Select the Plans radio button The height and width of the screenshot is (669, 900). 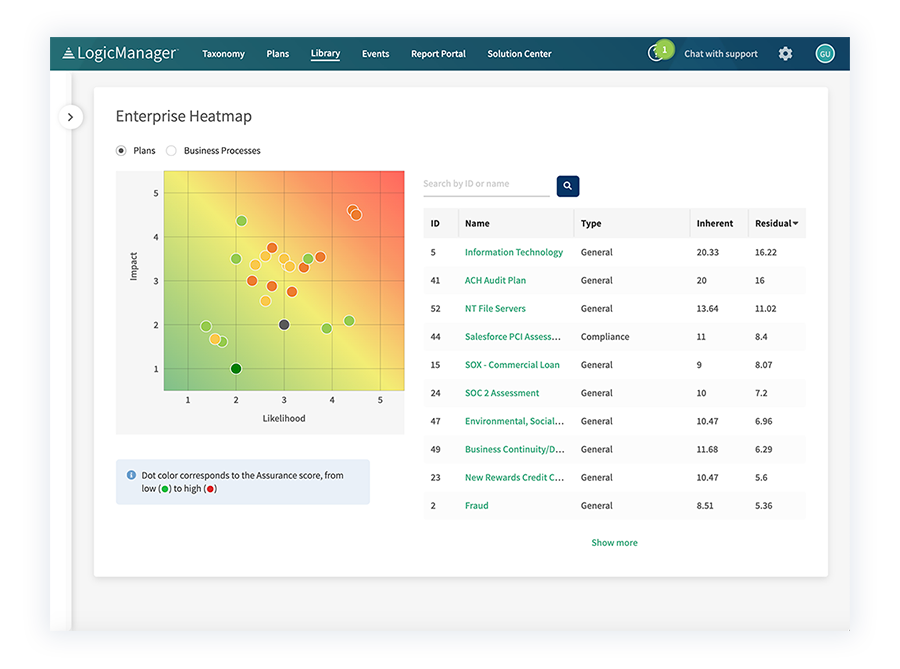coord(120,150)
